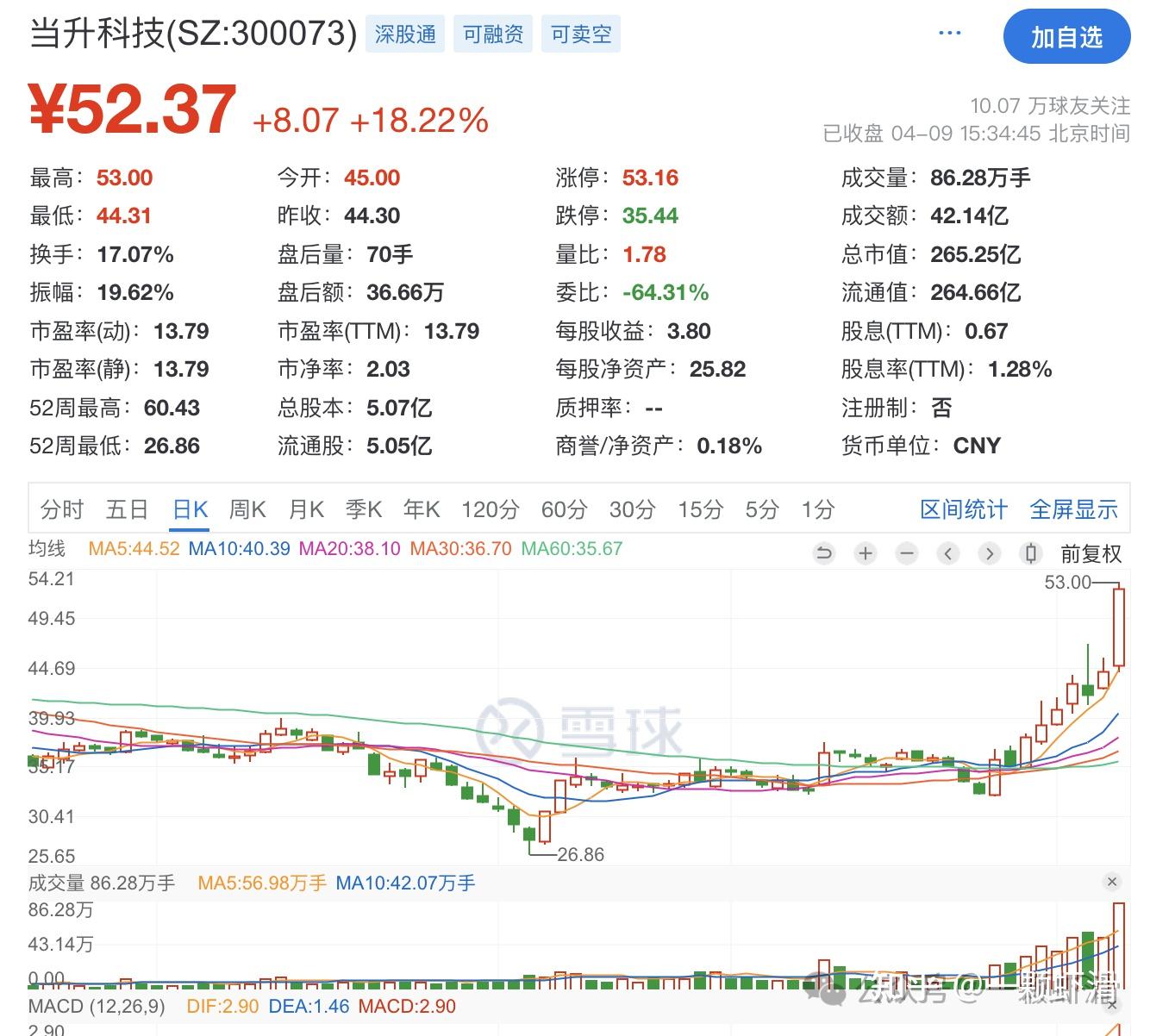
Task: Pan chart right with right chevron icon
Action: coord(990,553)
